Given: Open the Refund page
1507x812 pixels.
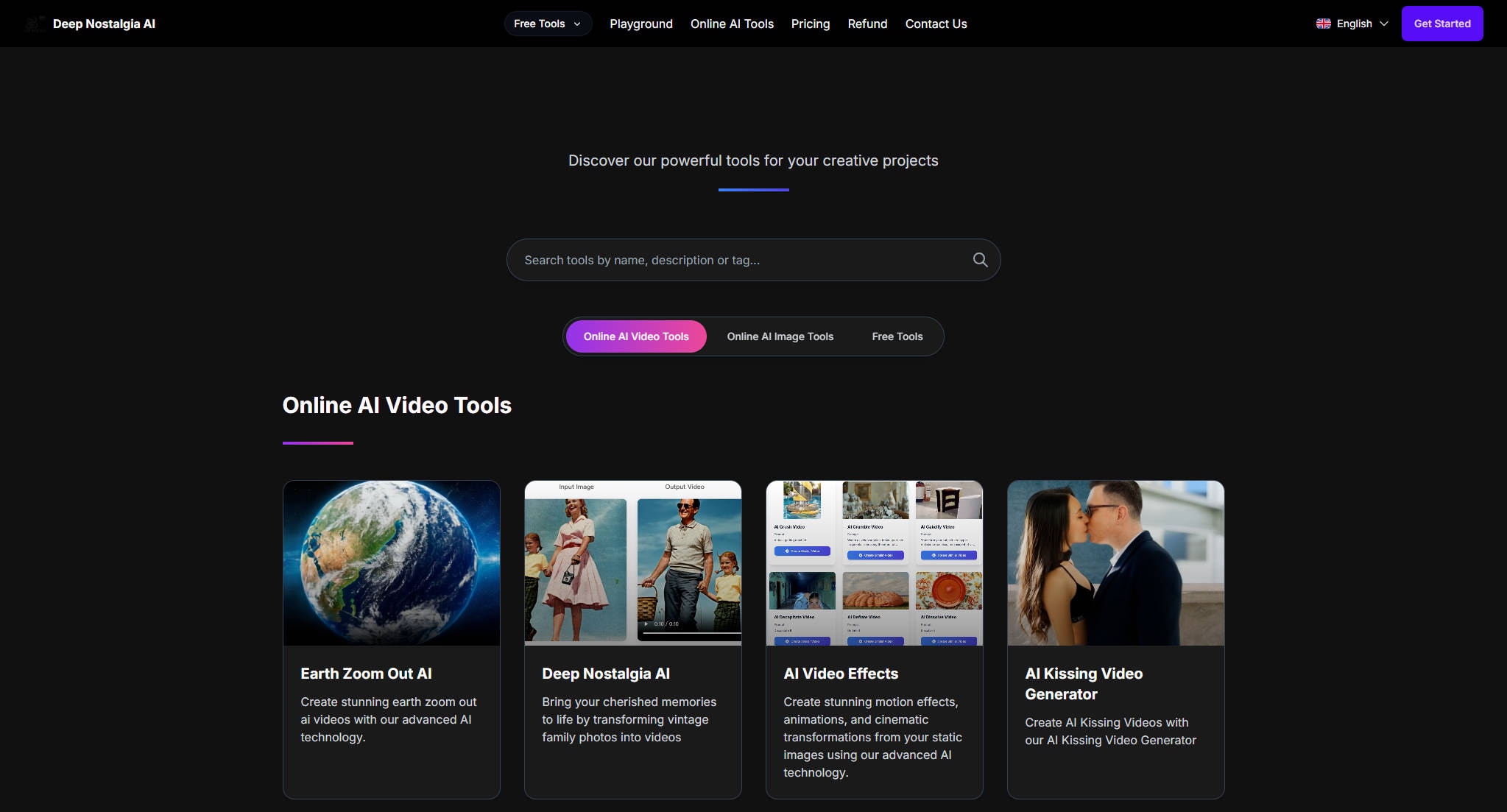Looking at the screenshot, I should pos(867,24).
